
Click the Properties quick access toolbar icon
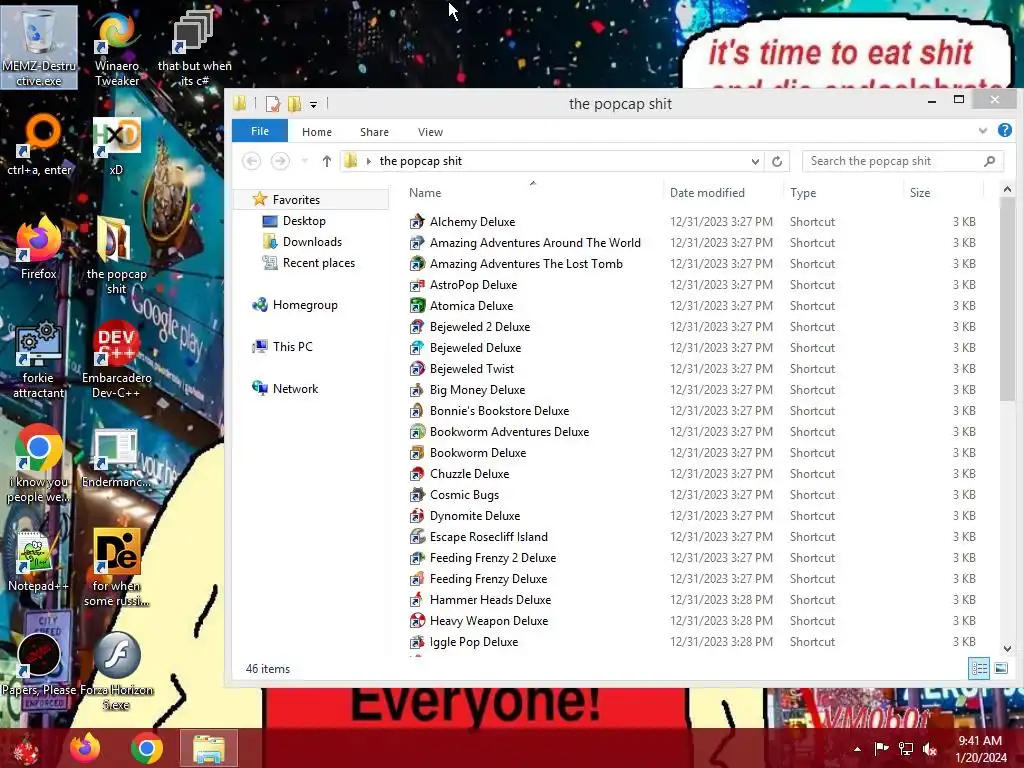(x=273, y=104)
